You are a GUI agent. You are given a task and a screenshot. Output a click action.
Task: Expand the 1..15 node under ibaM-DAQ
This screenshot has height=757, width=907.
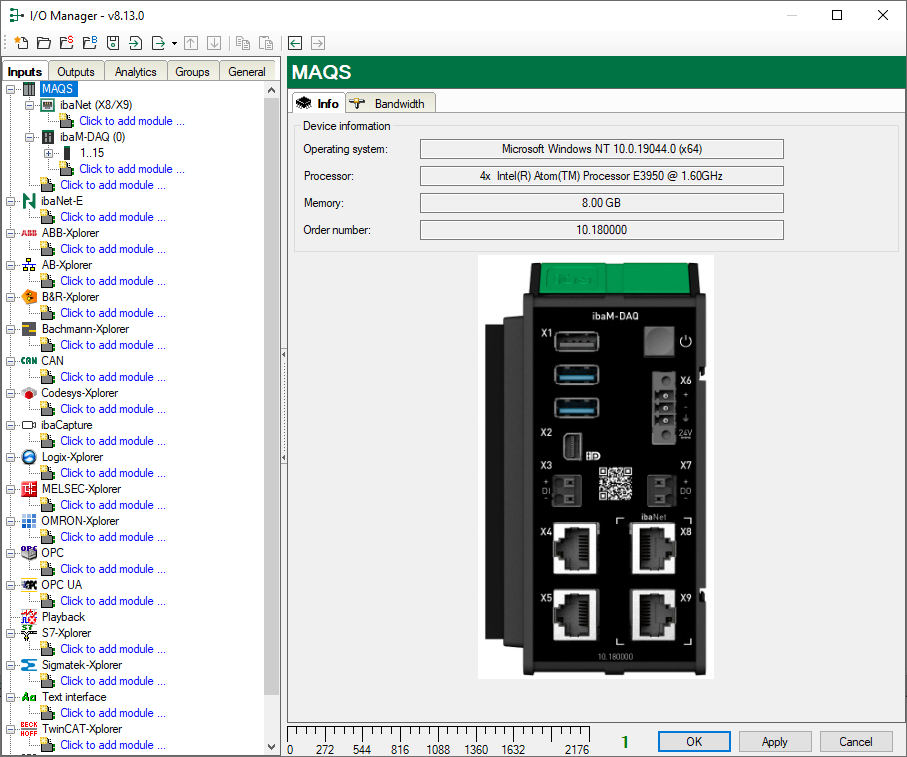49,153
